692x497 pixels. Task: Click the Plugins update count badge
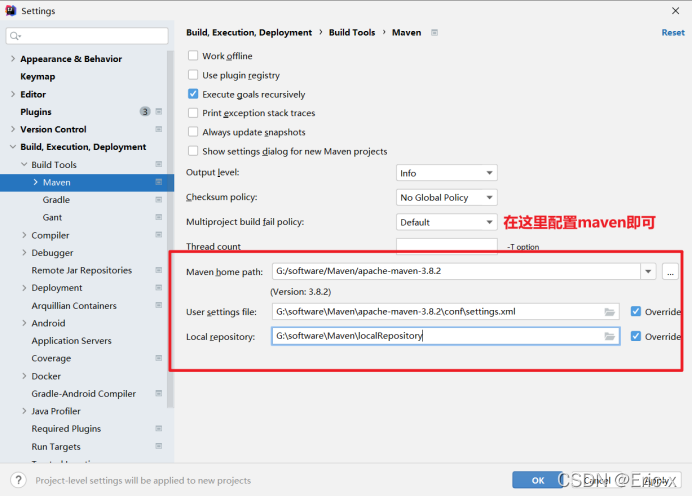[x=145, y=112]
